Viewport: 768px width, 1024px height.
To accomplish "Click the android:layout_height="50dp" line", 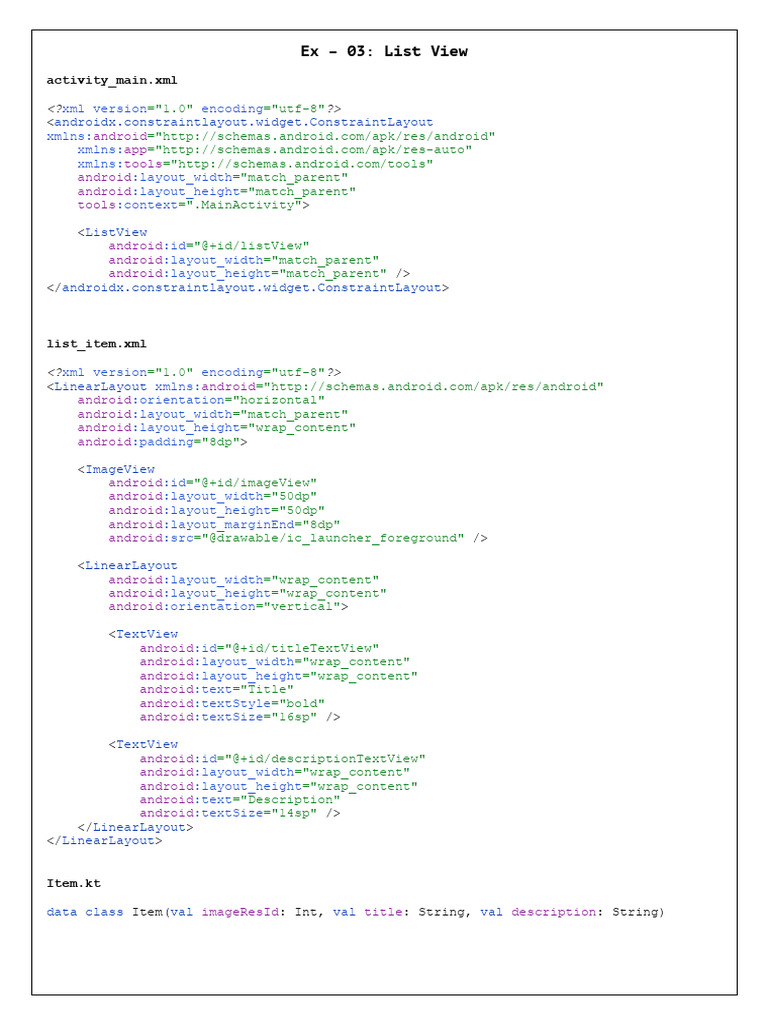I will (217, 511).
